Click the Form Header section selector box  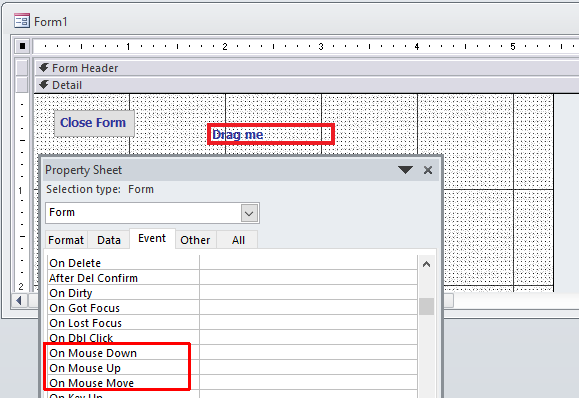coord(22,68)
